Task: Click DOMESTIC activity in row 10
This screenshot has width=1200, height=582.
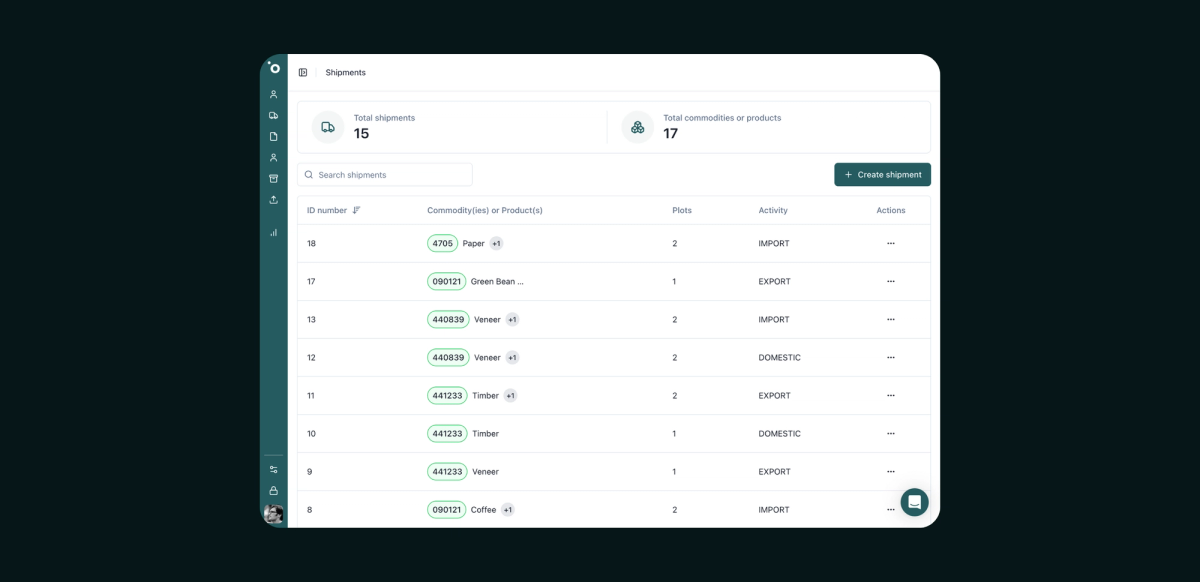Action: pyautogui.click(x=780, y=433)
